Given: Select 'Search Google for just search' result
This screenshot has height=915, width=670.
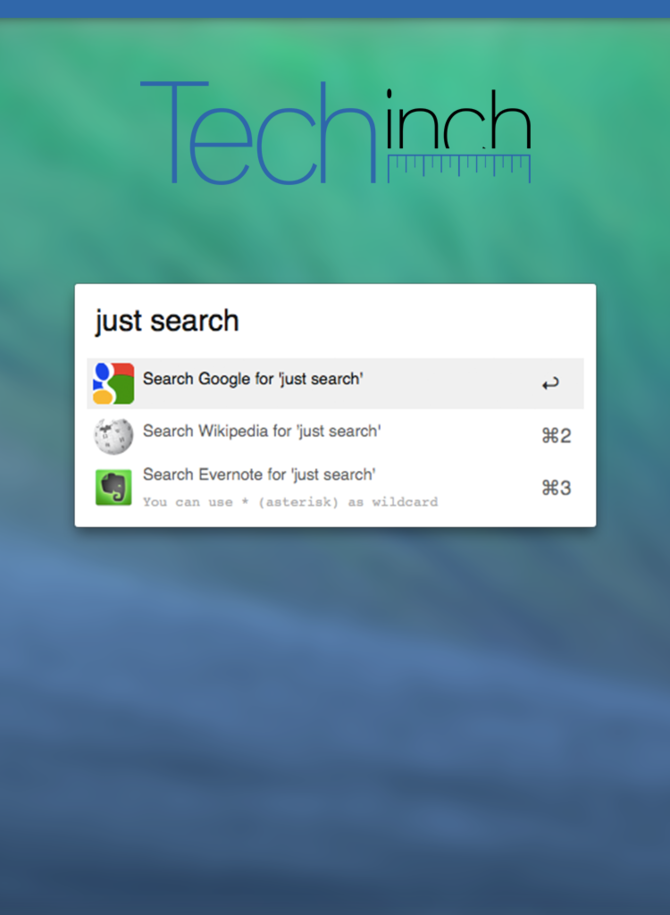Looking at the screenshot, I should point(335,383).
